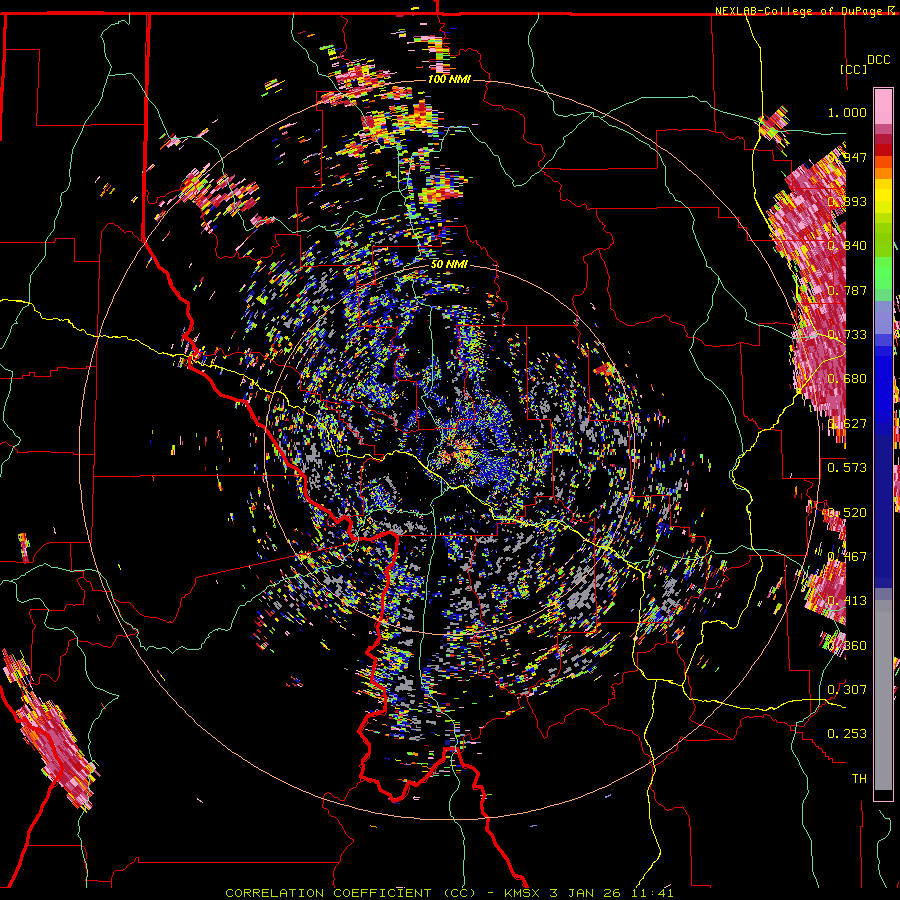Select the bright green segment of color scale
The image size is (900, 900).
[x=883, y=273]
